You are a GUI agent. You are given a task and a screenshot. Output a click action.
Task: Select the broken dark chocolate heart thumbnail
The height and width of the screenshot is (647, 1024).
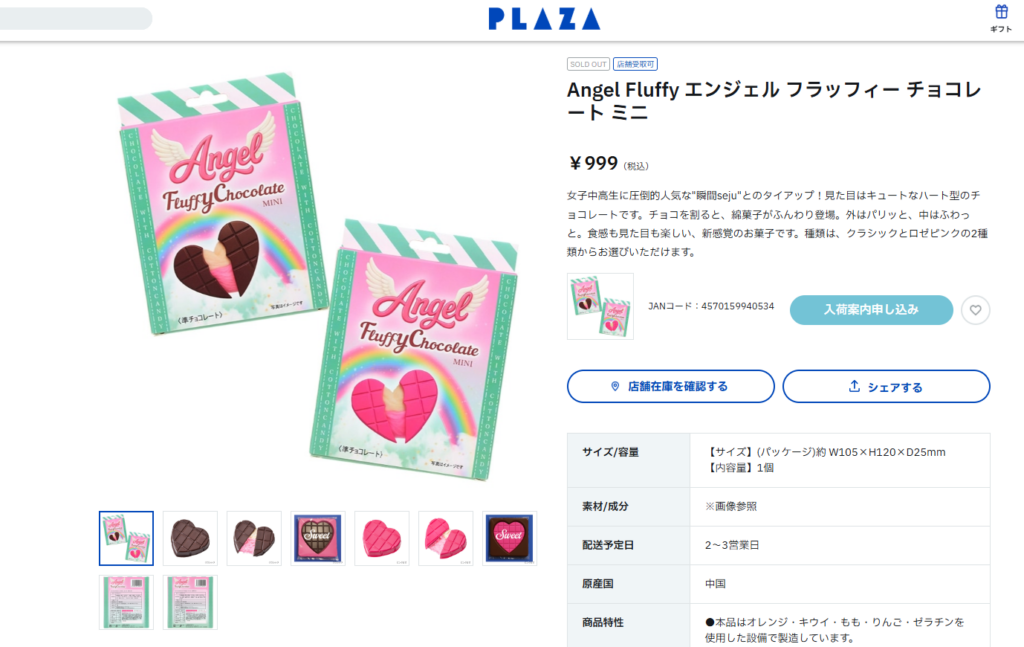point(254,538)
